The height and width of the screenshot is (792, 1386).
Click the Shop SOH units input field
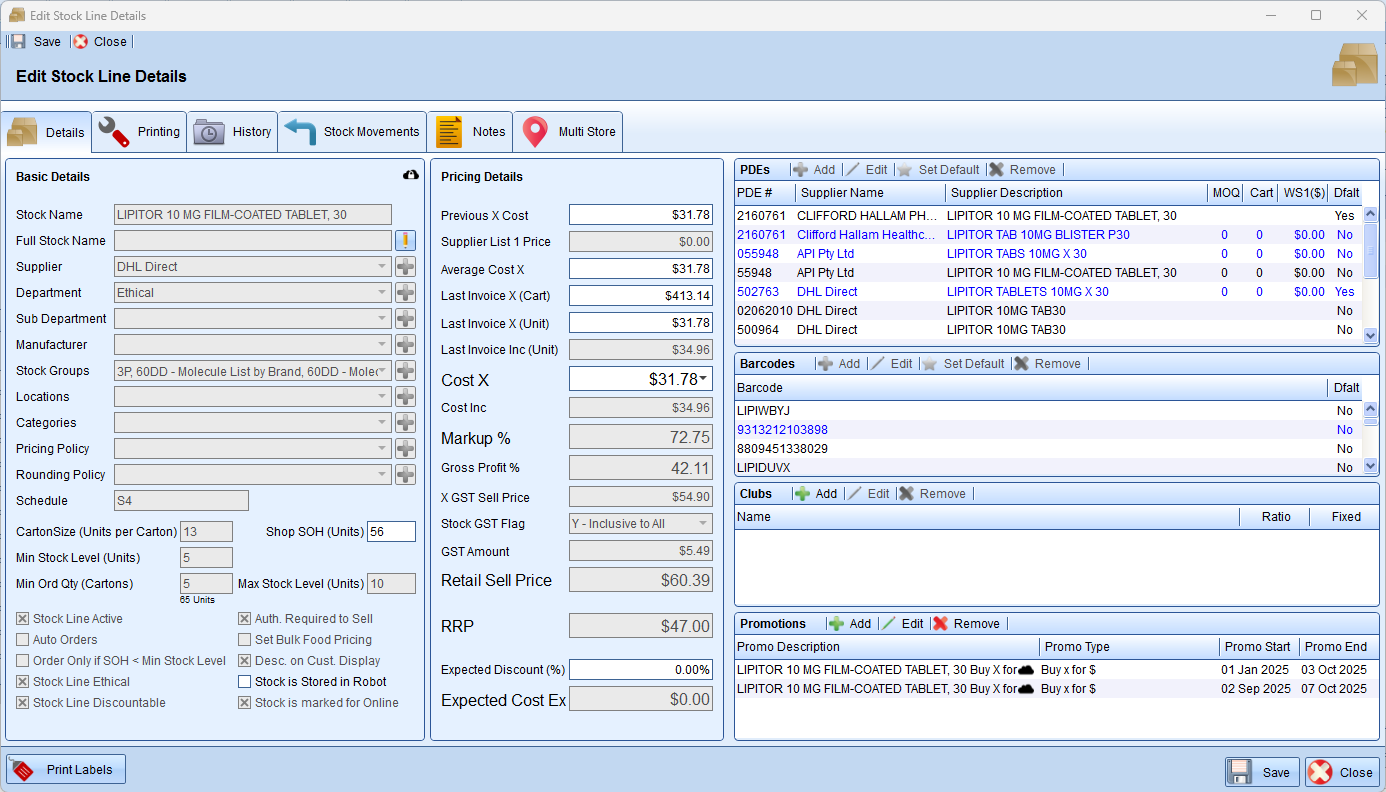point(391,532)
